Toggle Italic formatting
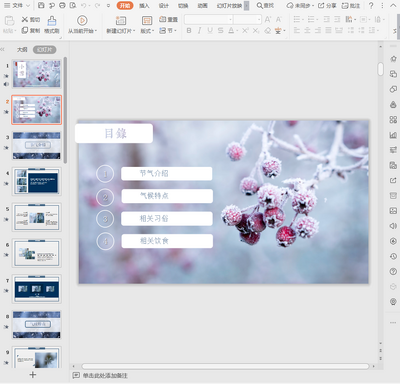The height and width of the screenshot is (384, 400). coord(199,31)
